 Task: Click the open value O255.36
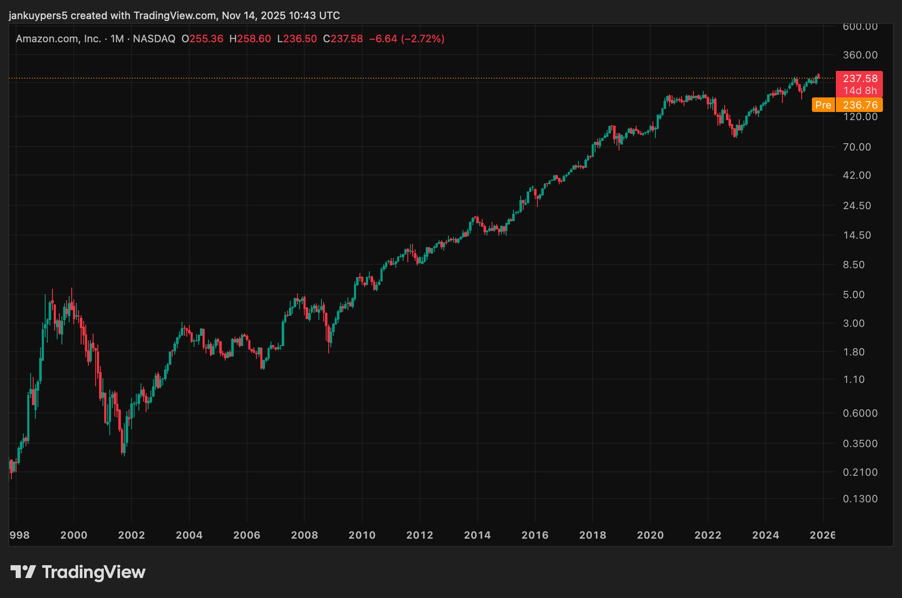(x=202, y=39)
